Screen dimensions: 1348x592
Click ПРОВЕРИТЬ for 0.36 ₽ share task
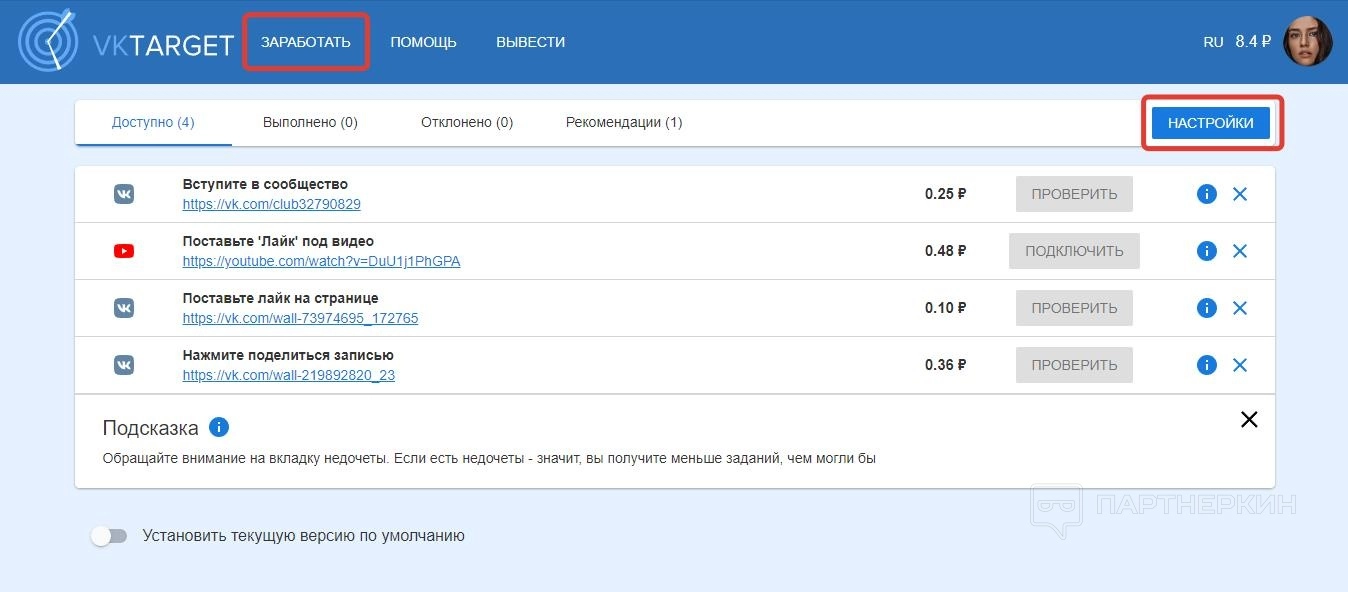click(x=1074, y=365)
